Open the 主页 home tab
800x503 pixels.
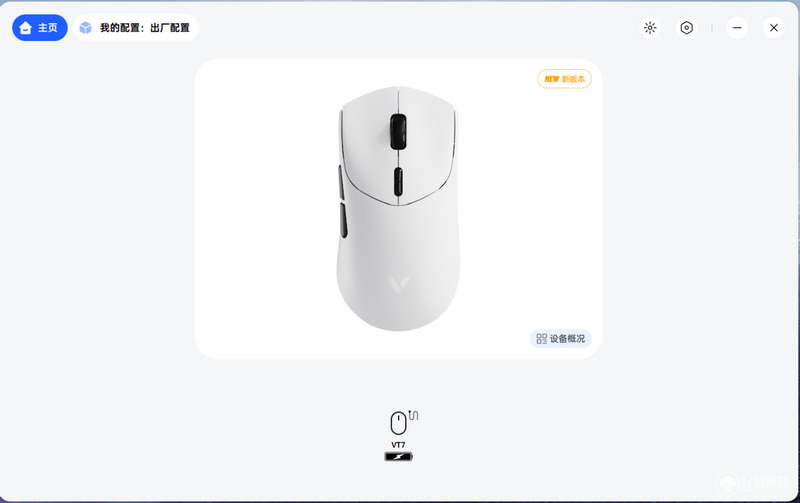coord(40,28)
